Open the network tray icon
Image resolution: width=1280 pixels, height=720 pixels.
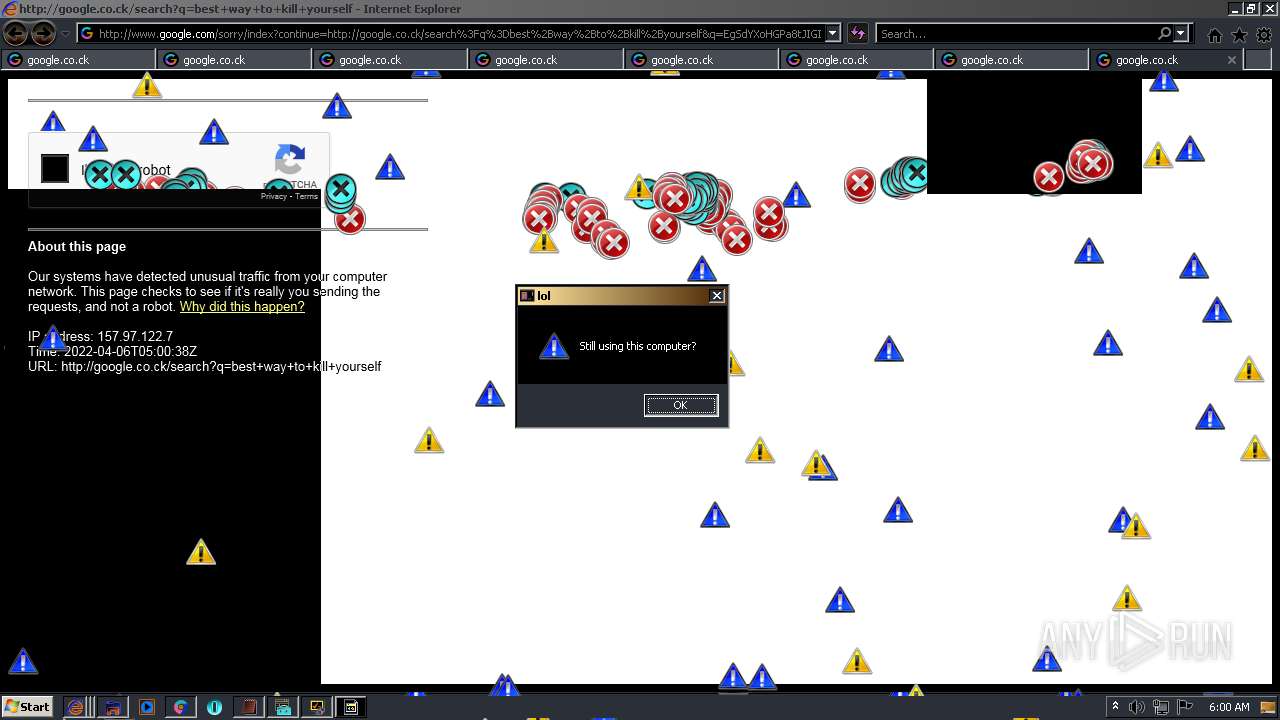[1160, 708]
